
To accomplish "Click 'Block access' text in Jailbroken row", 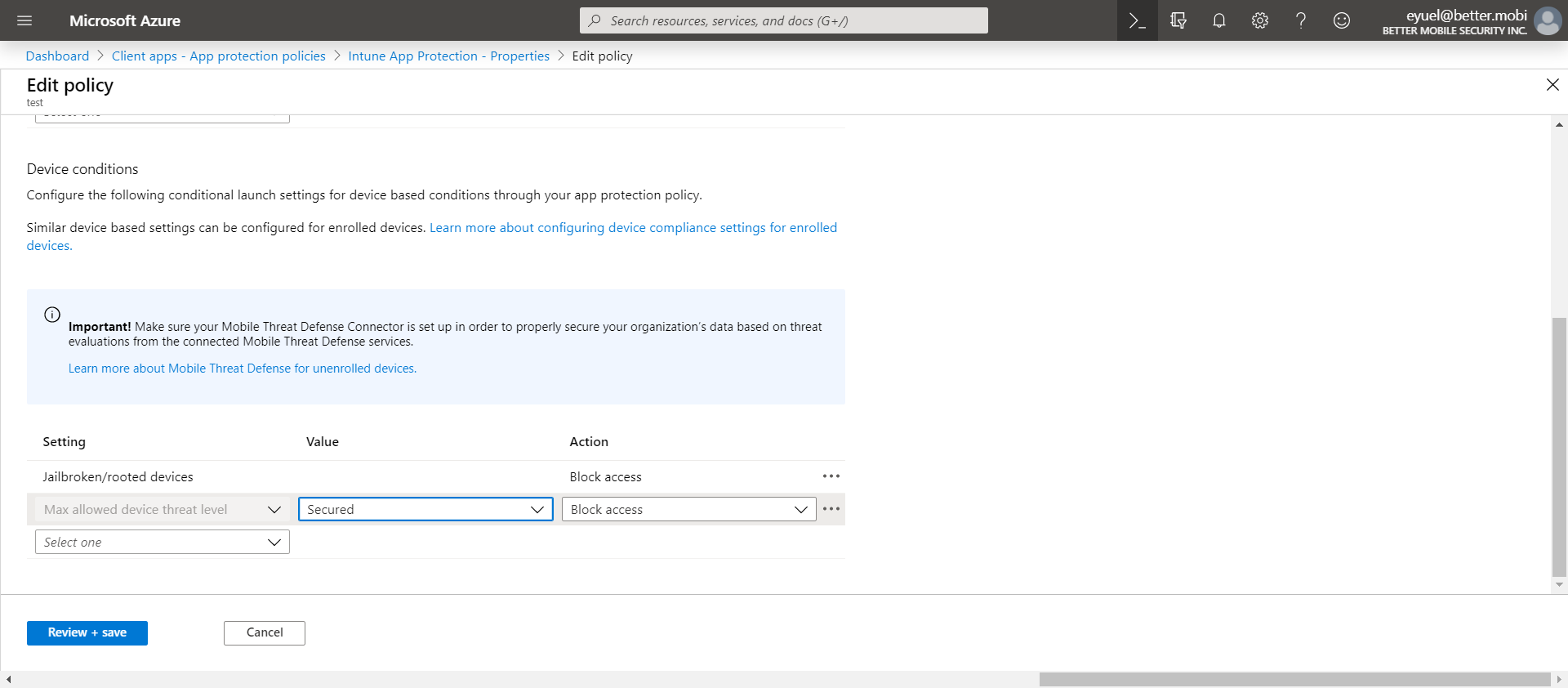I will (605, 477).
